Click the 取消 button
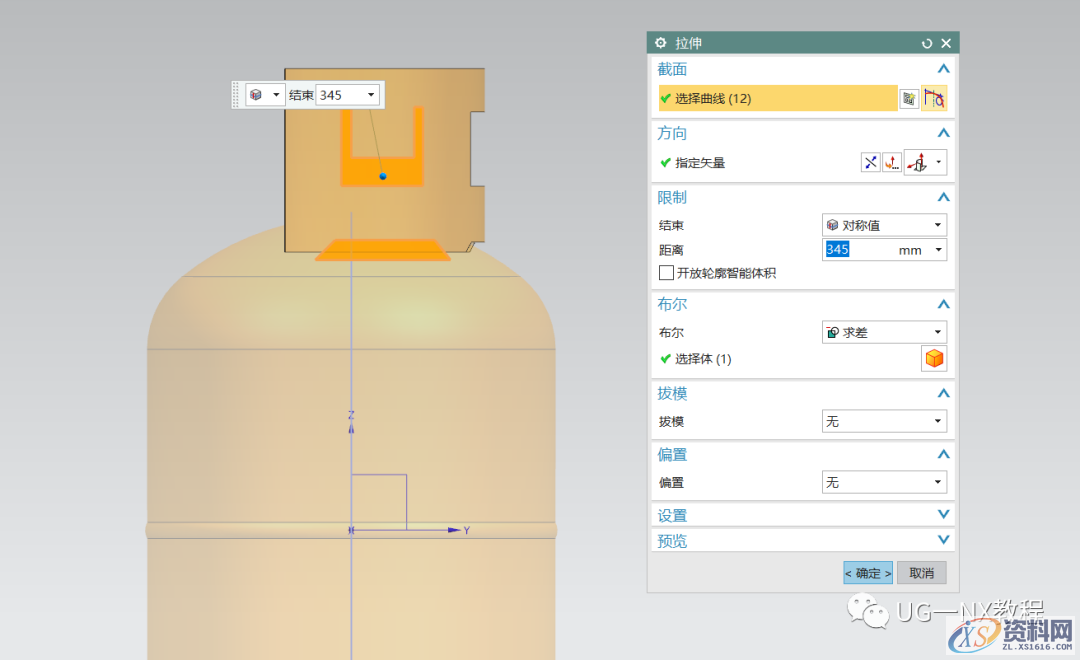This screenshot has height=660, width=1080. (x=921, y=573)
